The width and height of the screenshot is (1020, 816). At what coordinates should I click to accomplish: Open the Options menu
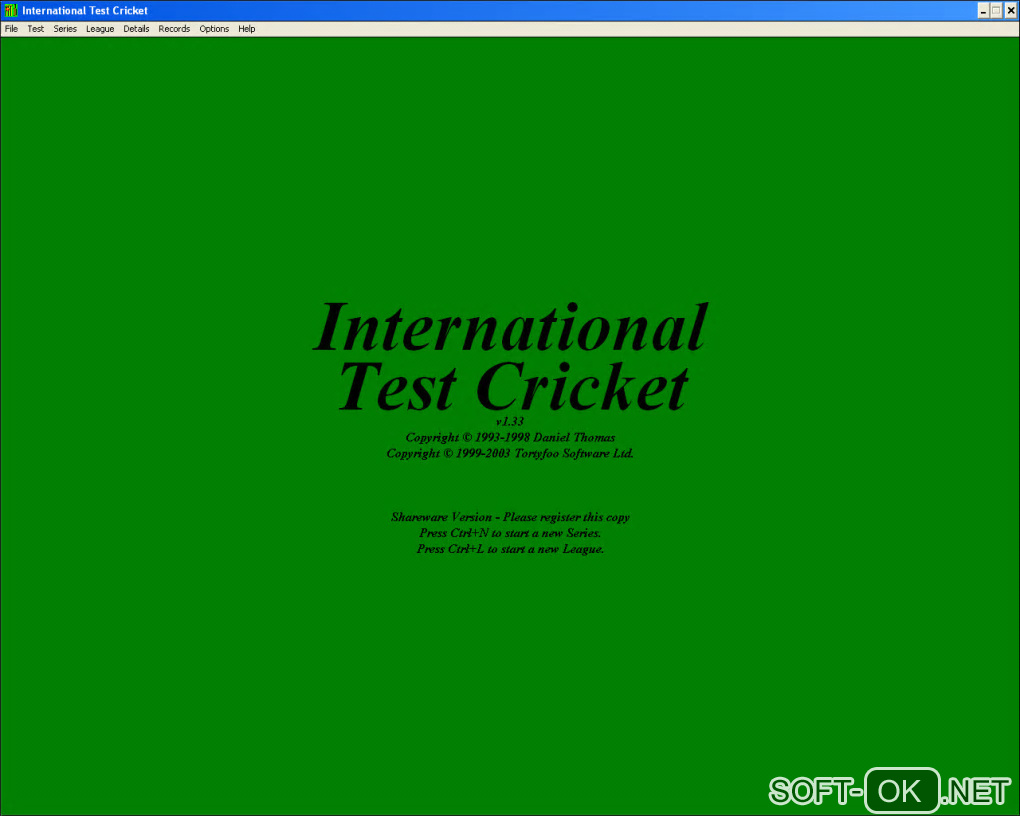click(214, 29)
